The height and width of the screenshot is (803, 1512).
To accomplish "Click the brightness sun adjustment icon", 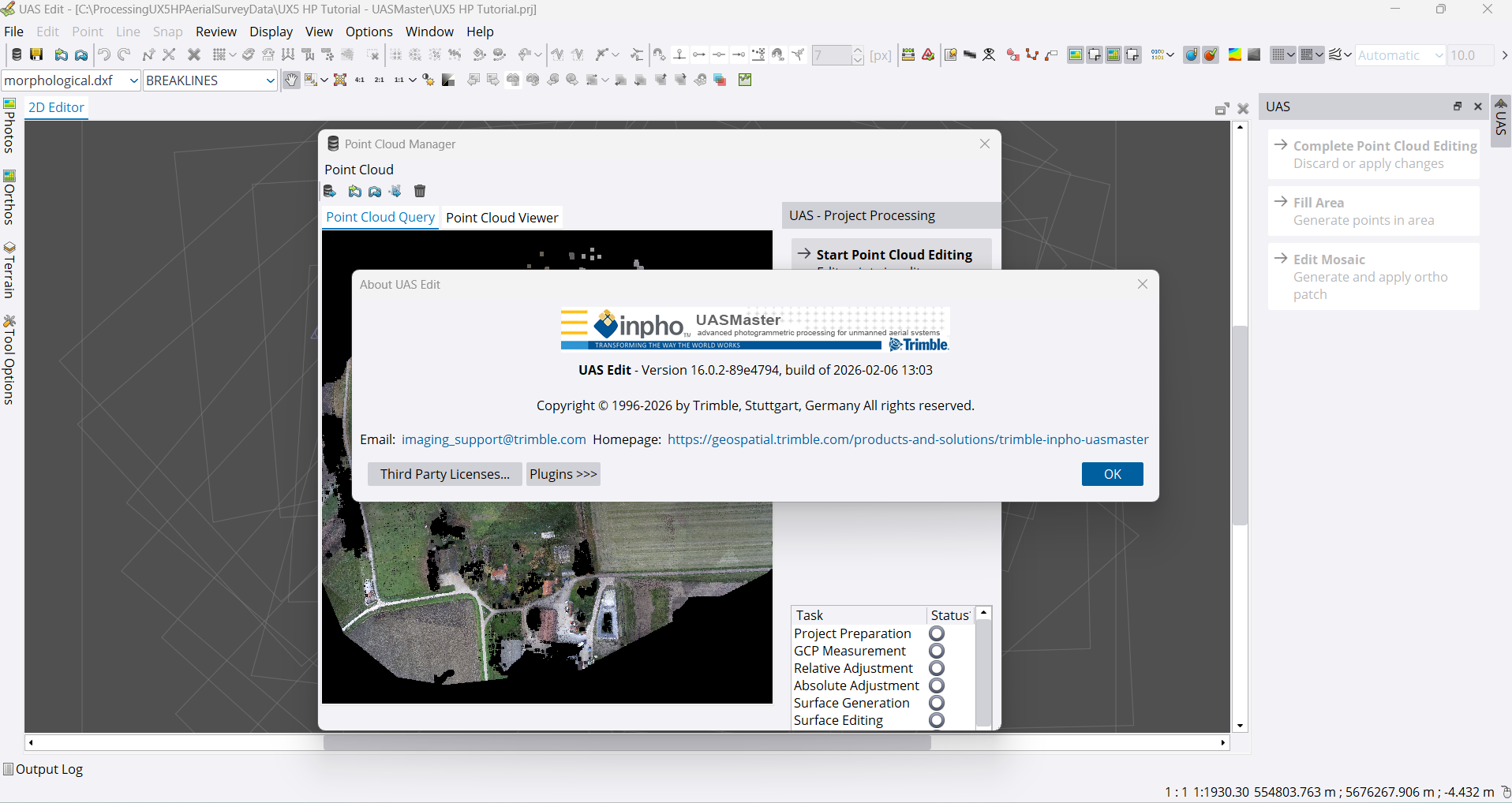I will [429, 80].
